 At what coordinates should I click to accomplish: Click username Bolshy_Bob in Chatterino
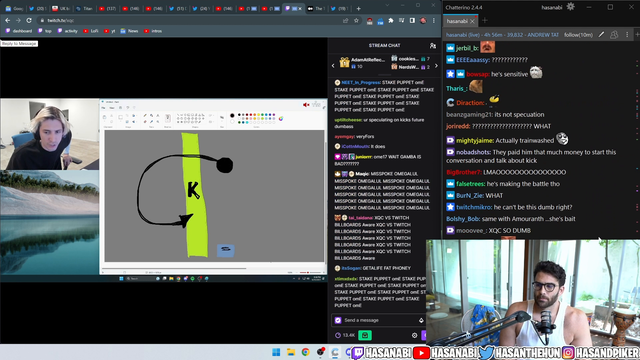click(462, 219)
